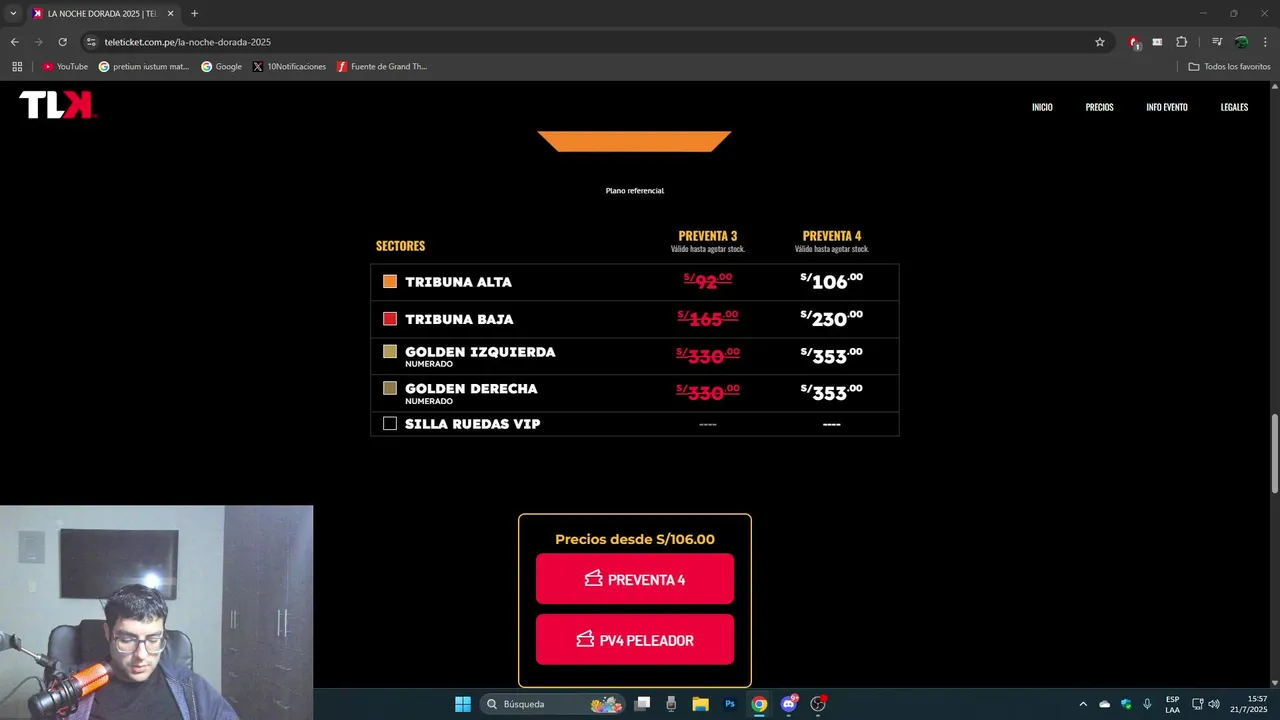Open the PRECIOS menu item

point(1099,107)
